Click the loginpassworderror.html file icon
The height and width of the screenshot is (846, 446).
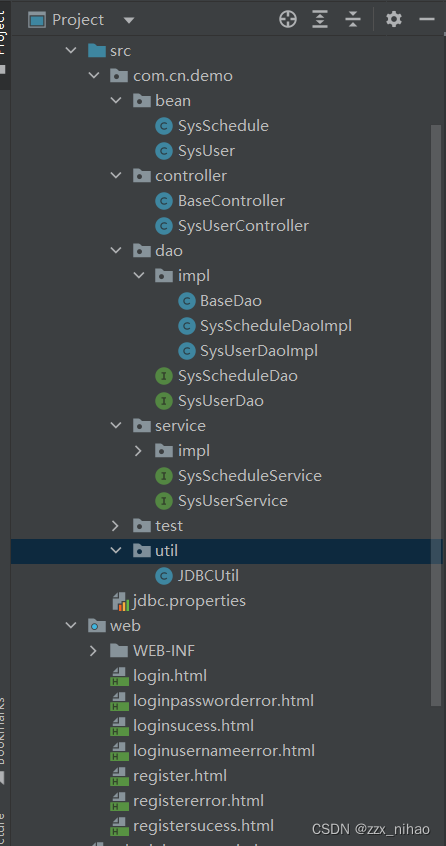(x=119, y=701)
